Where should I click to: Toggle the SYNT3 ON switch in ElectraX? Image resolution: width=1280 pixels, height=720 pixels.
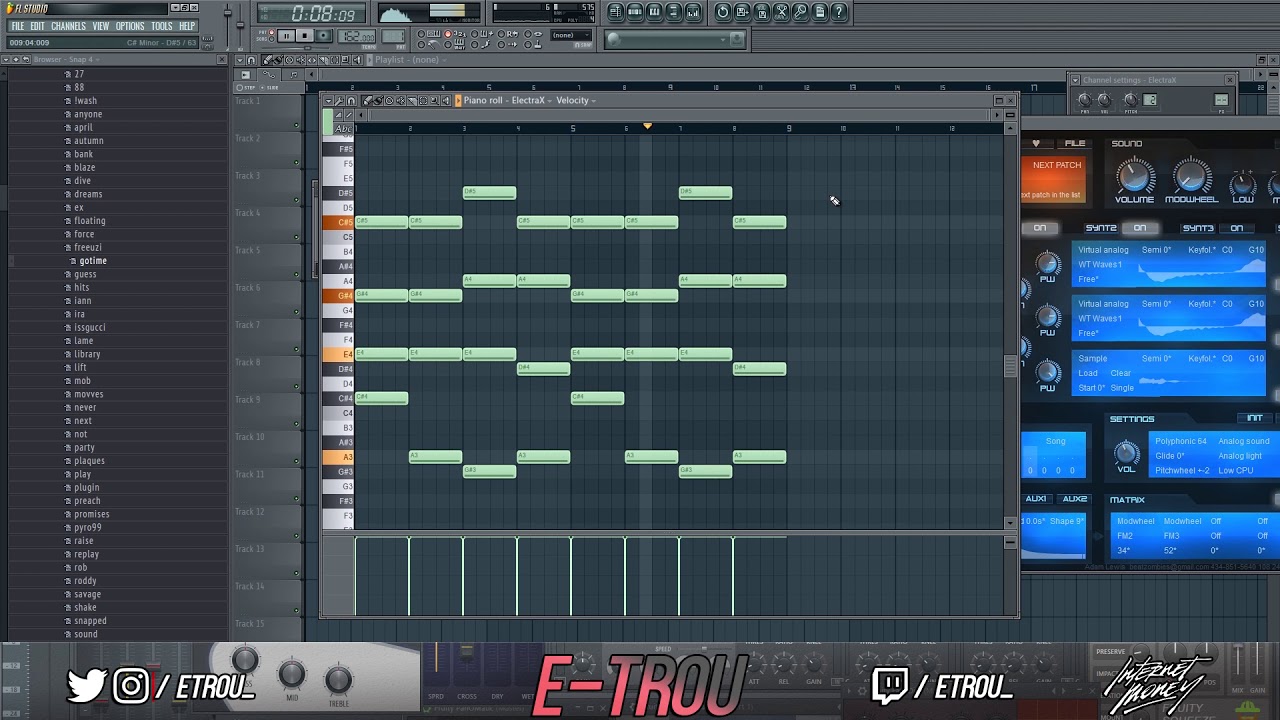pos(1238,228)
